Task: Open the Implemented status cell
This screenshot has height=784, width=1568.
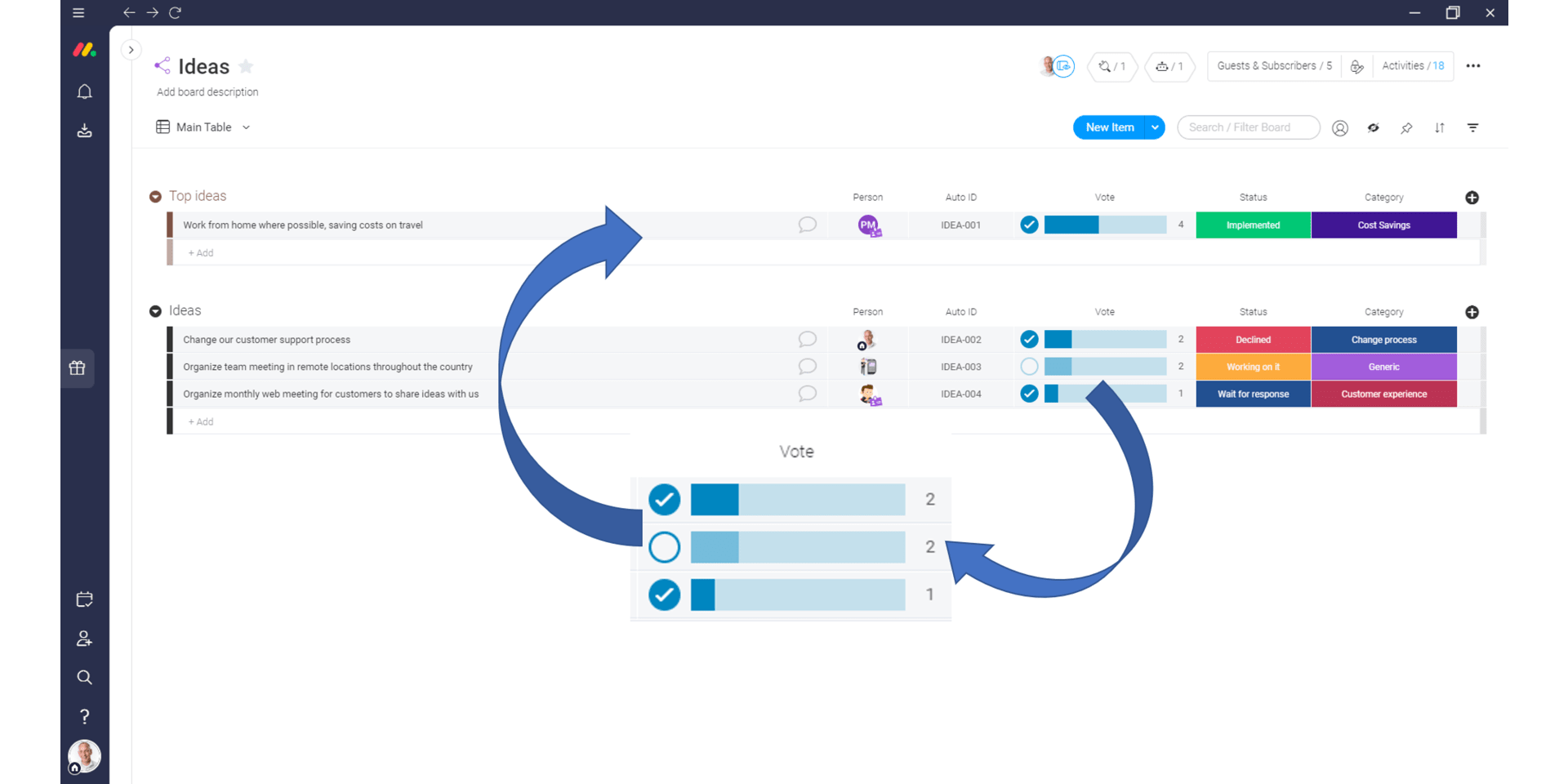Action: tap(1254, 225)
